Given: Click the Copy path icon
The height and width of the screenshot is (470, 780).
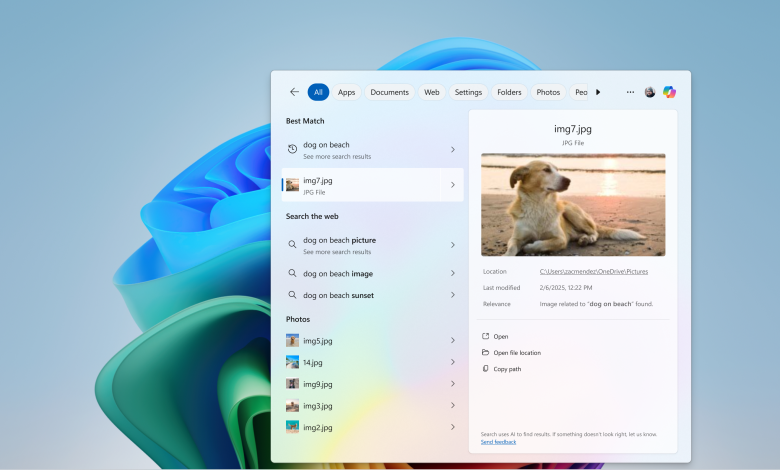Looking at the screenshot, I should click(x=486, y=369).
